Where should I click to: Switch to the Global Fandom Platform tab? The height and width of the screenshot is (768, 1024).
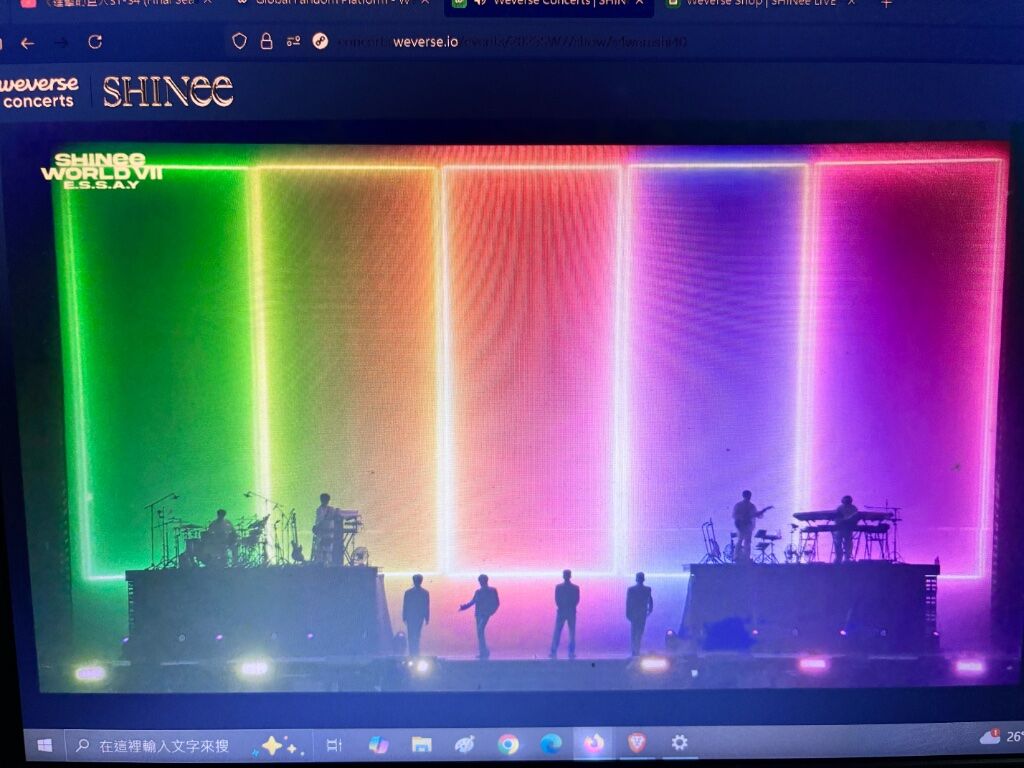pyautogui.click(x=330, y=3)
